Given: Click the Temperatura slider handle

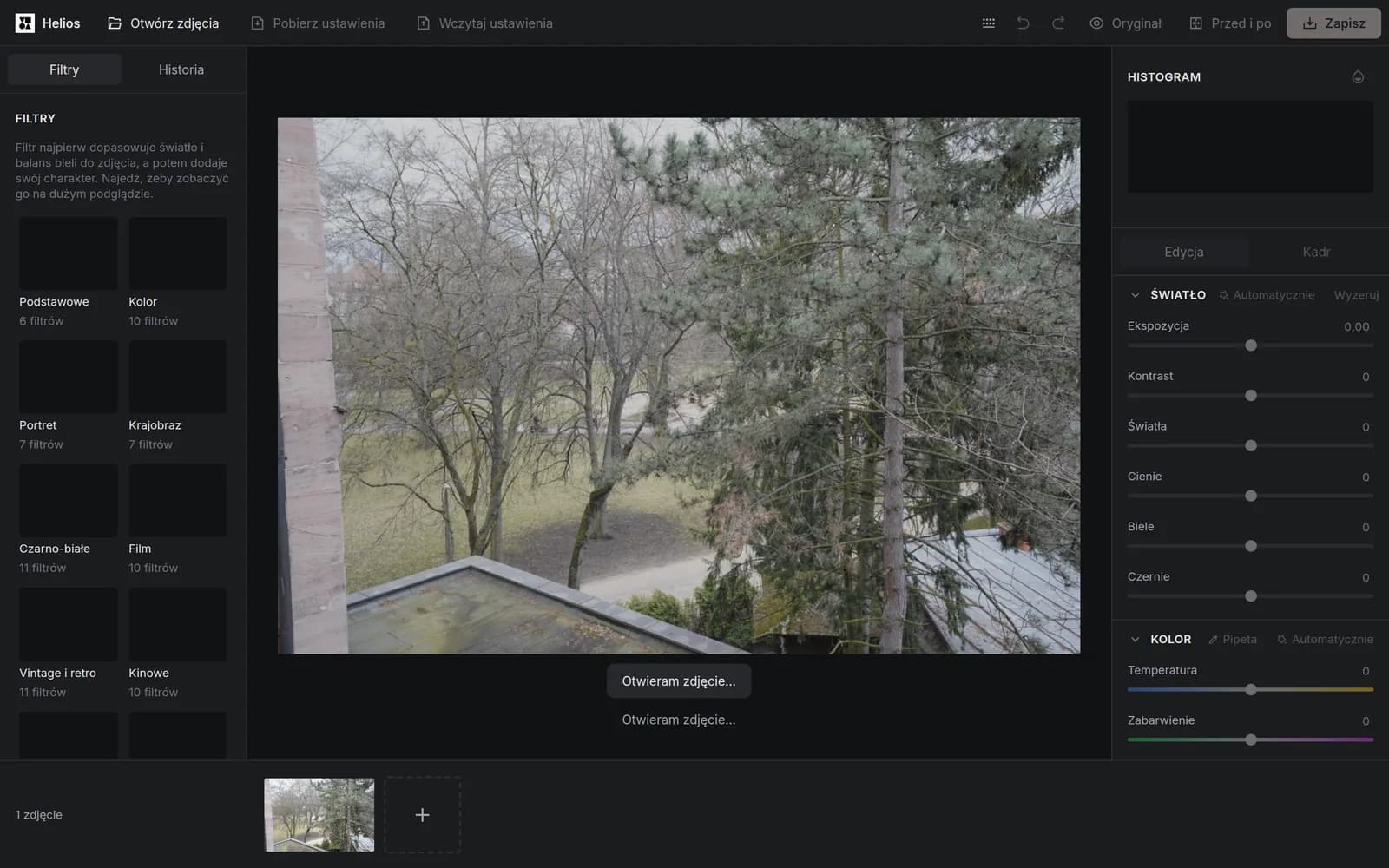Looking at the screenshot, I should (1251, 690).
